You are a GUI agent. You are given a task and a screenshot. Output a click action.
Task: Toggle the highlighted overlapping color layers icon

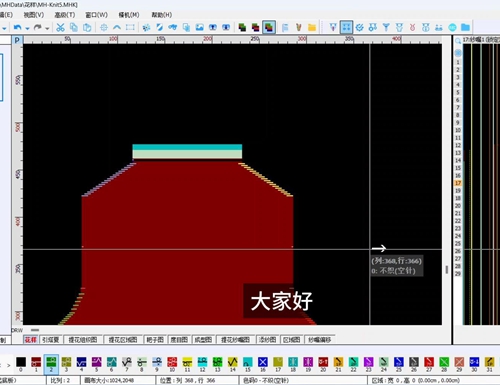click(269, 27)
